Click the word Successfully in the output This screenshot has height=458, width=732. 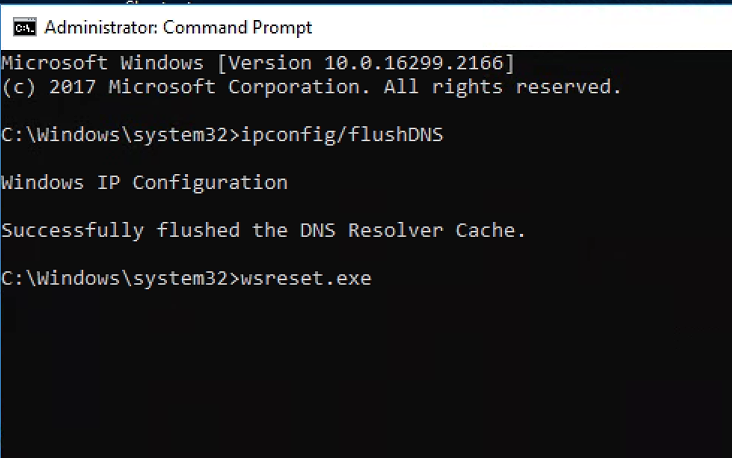(73, 230)
